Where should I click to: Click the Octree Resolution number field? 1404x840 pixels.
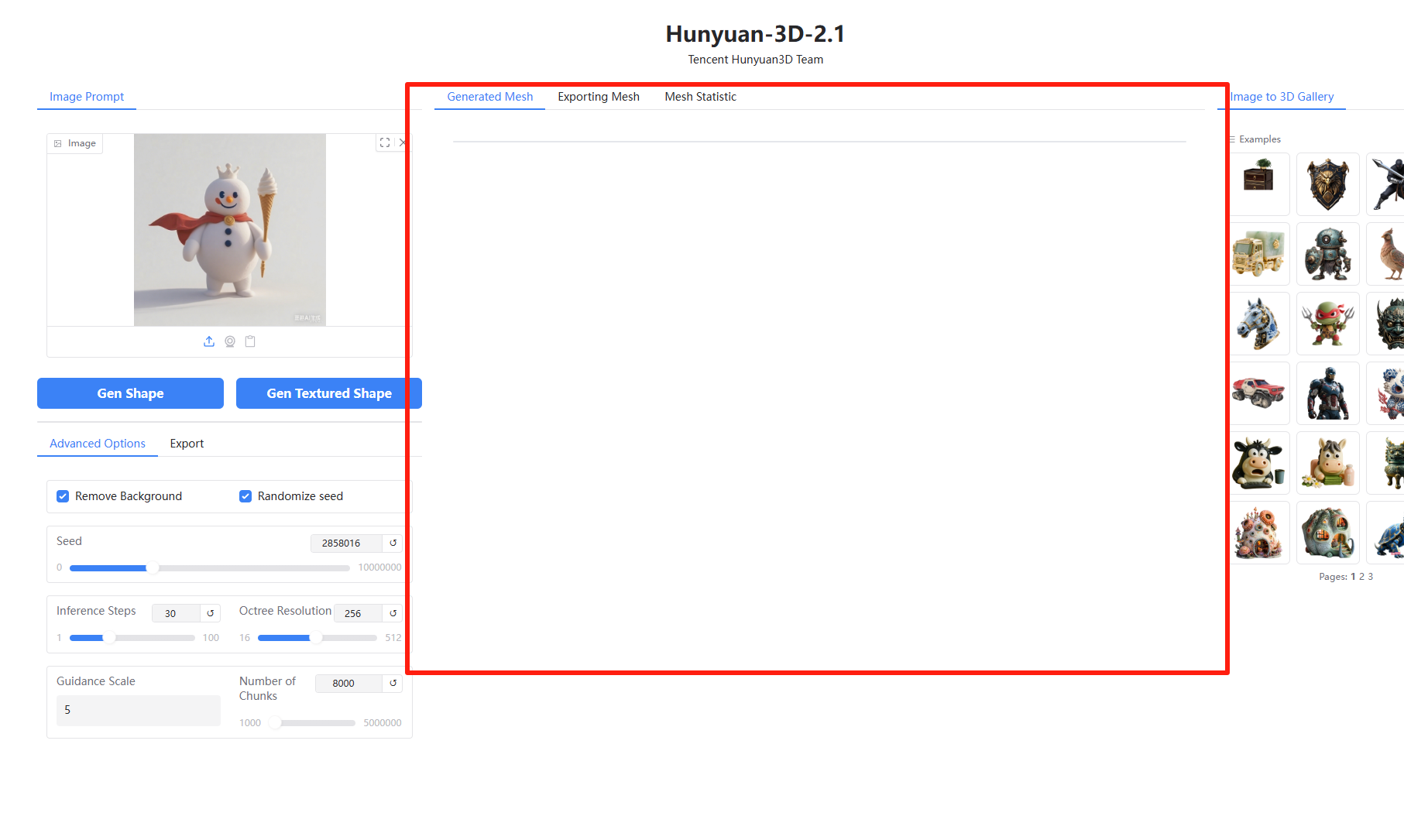pos(359,613)
